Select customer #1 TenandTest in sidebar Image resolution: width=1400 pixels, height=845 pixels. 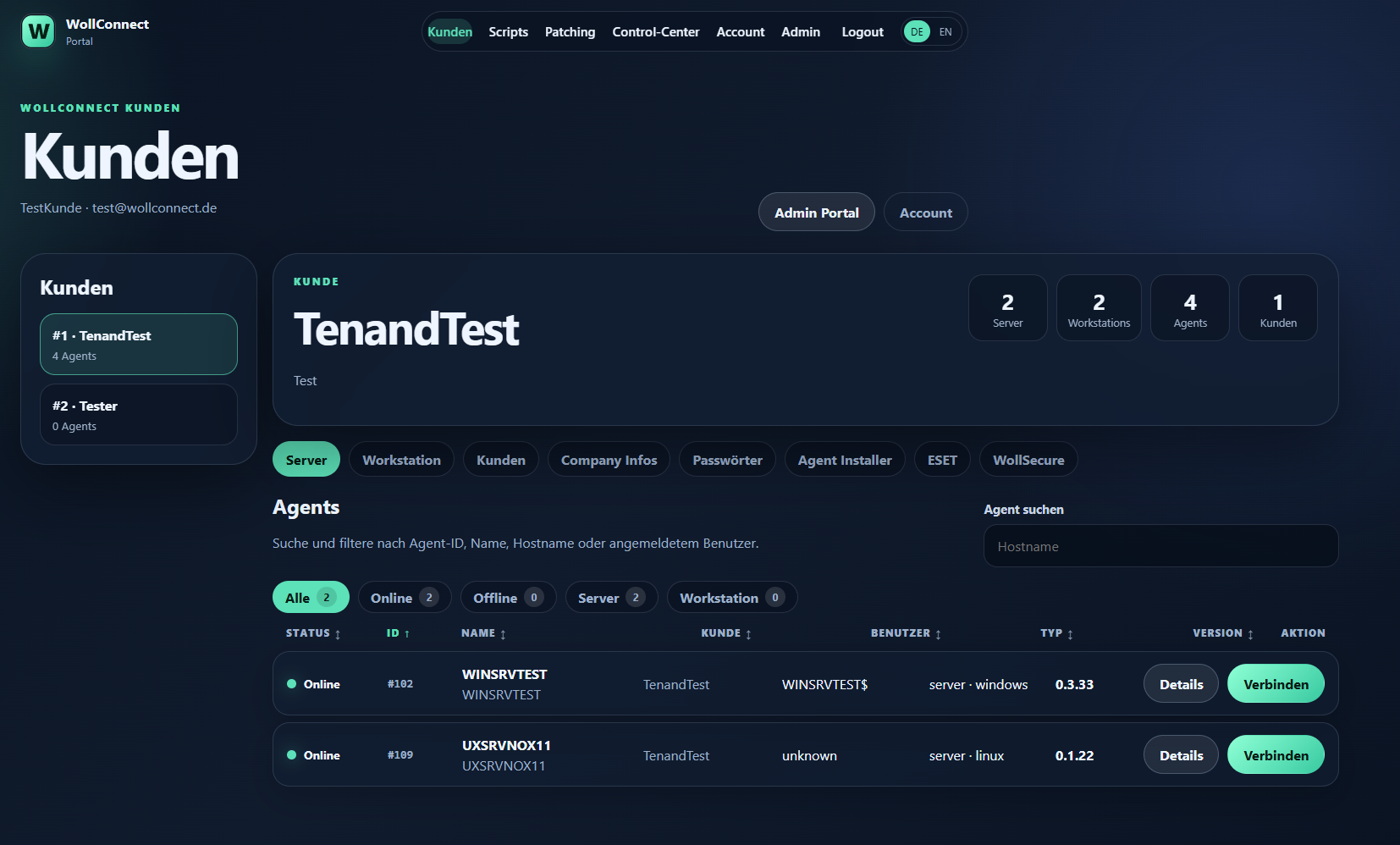click(x=139, y=345)
